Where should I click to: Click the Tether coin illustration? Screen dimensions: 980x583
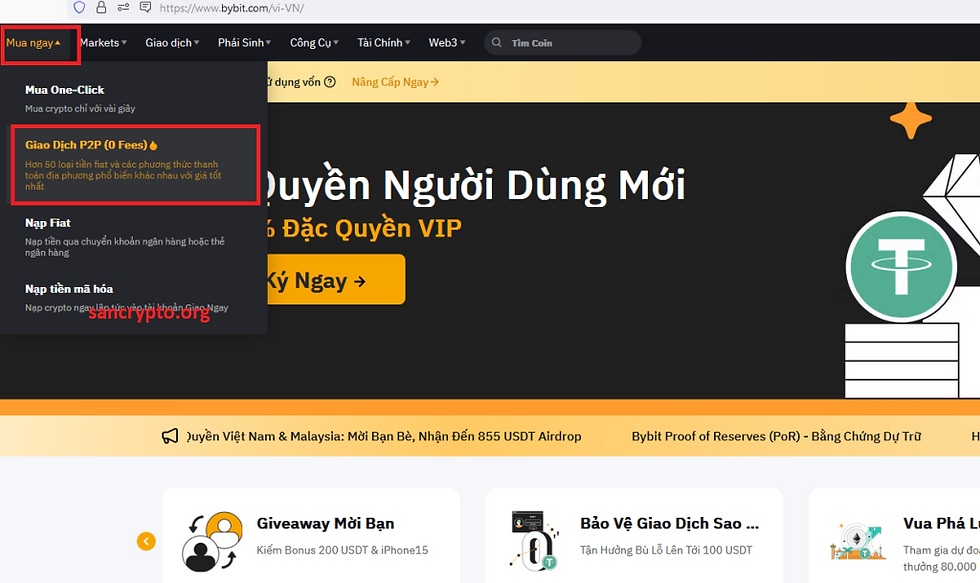[901, 266]
